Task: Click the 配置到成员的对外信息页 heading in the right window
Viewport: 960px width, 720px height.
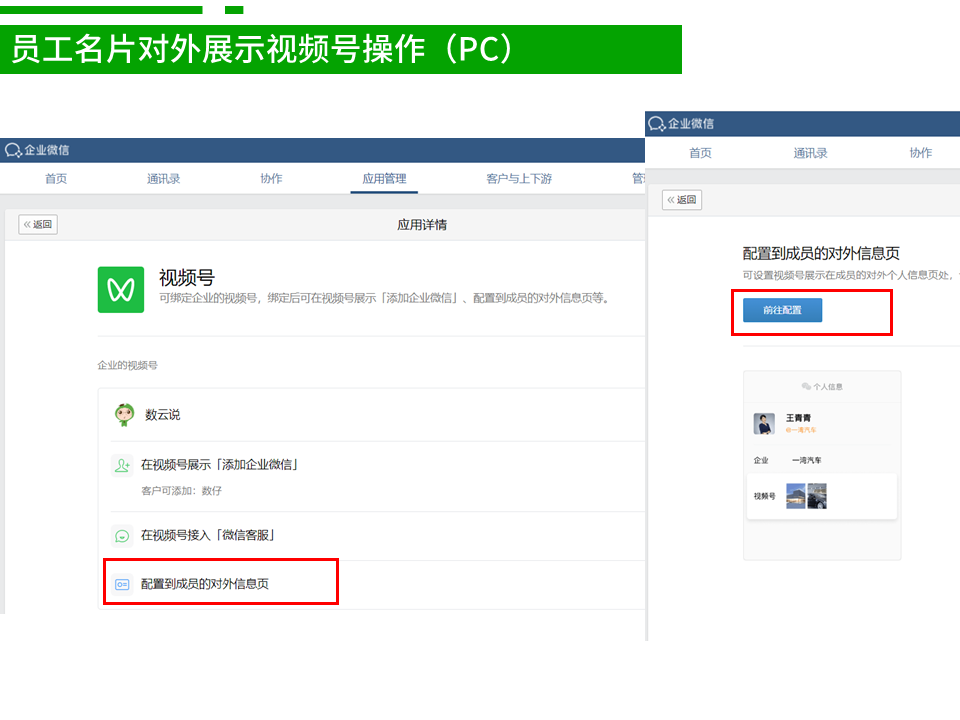Action: coord(821,253)
